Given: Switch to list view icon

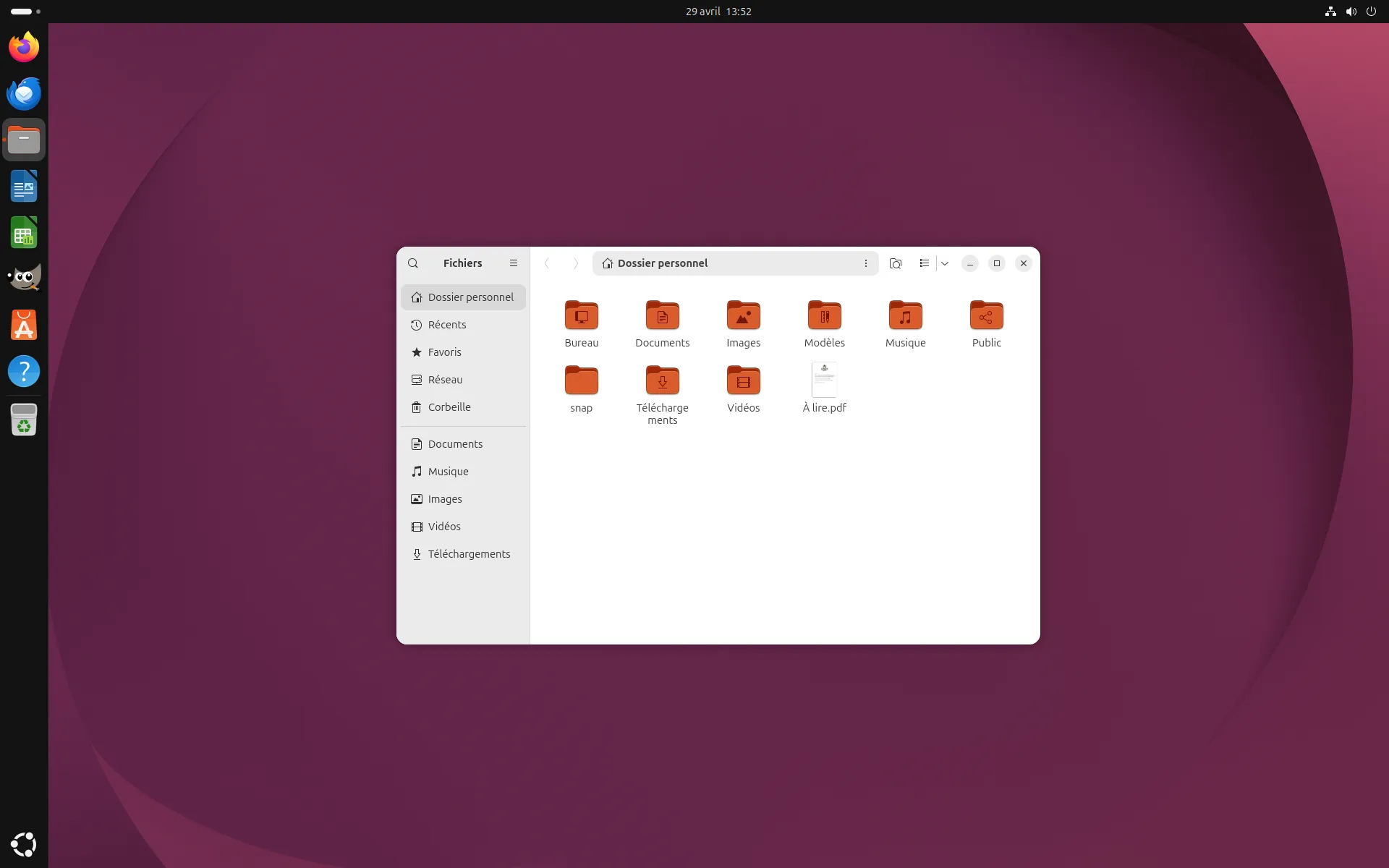Looking at the screenshot, I should pyautogui.click(x=925, y=263).
